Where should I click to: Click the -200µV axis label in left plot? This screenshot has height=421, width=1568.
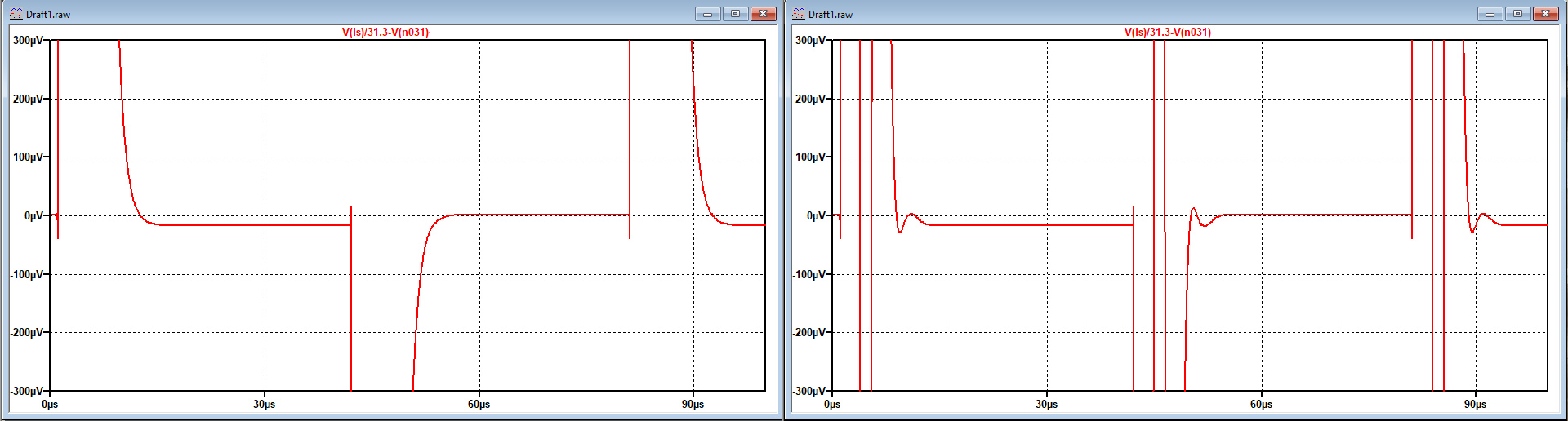26,332
